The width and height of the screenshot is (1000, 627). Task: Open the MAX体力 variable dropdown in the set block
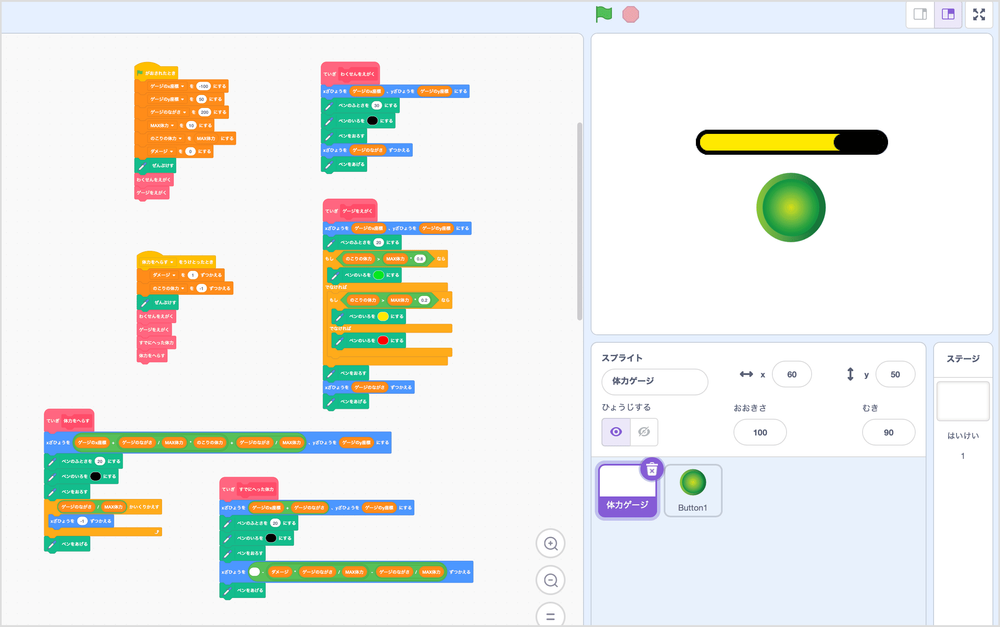coord(171,125)
